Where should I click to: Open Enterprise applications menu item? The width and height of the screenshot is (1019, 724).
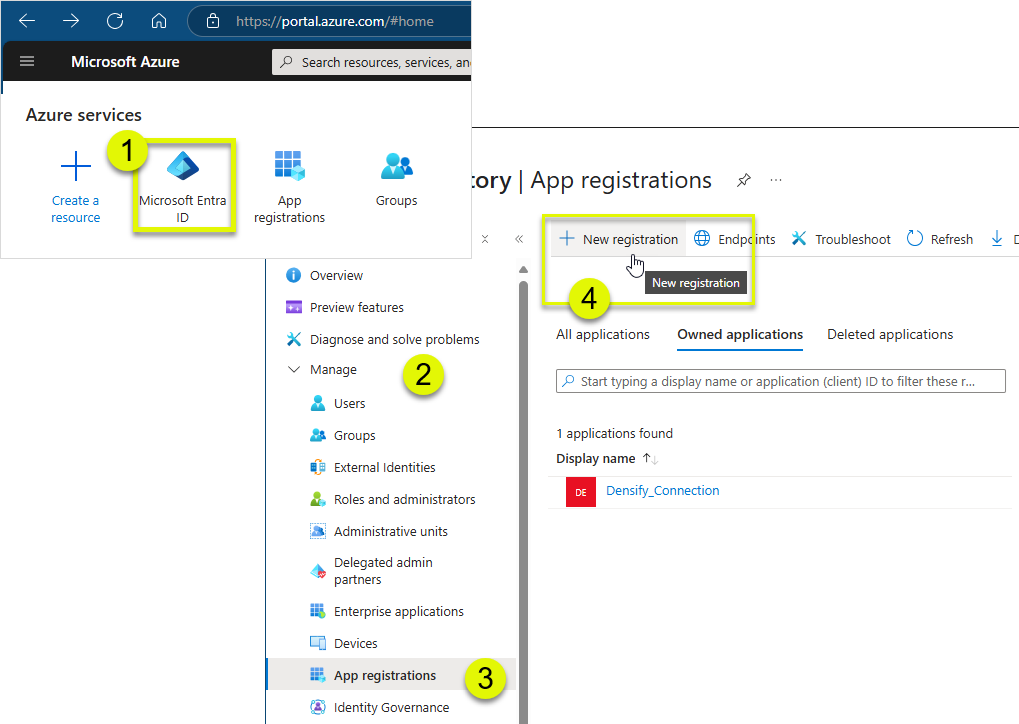(x=398, y=612)
